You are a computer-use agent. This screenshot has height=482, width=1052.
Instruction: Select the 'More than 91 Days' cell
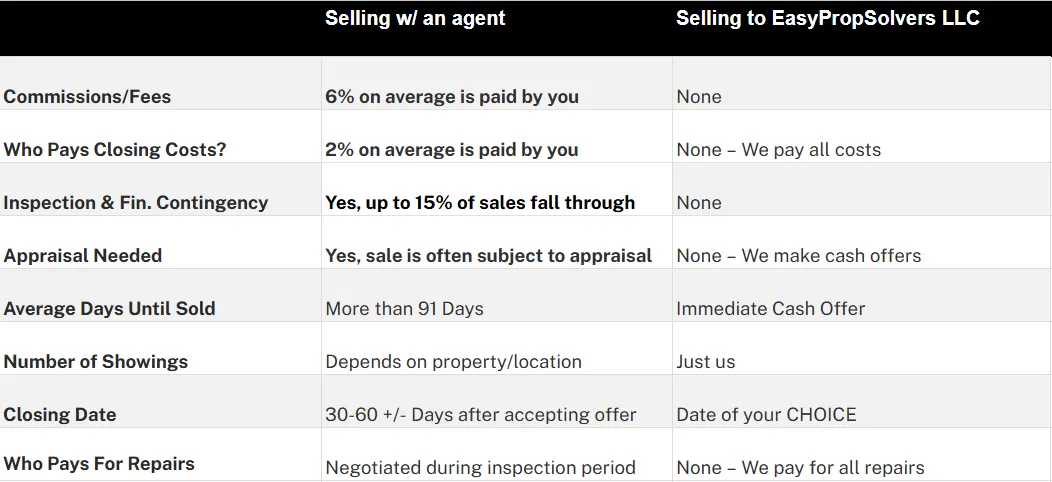(x=405, y=309)
